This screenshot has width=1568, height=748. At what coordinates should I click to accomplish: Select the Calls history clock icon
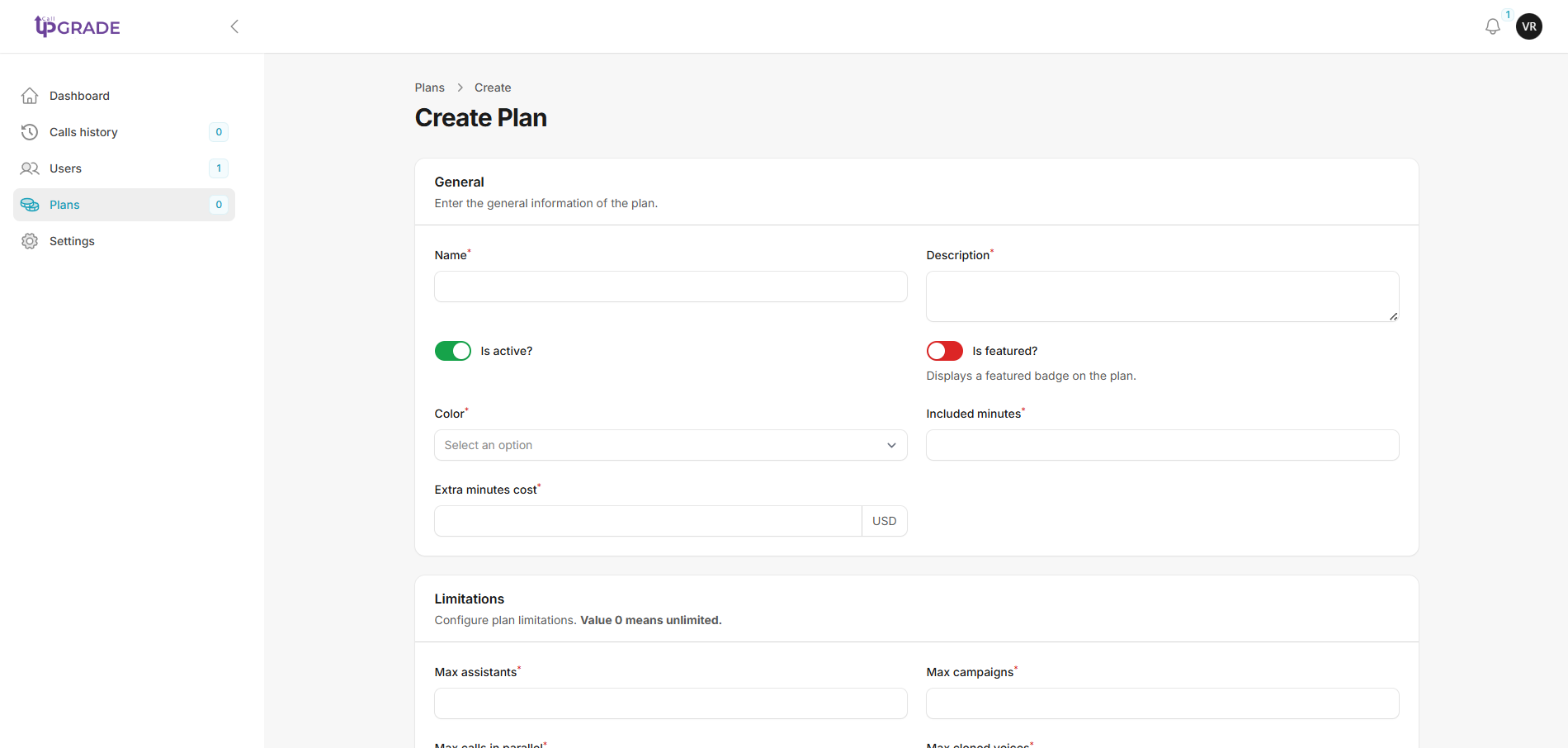tap(30, 131)
